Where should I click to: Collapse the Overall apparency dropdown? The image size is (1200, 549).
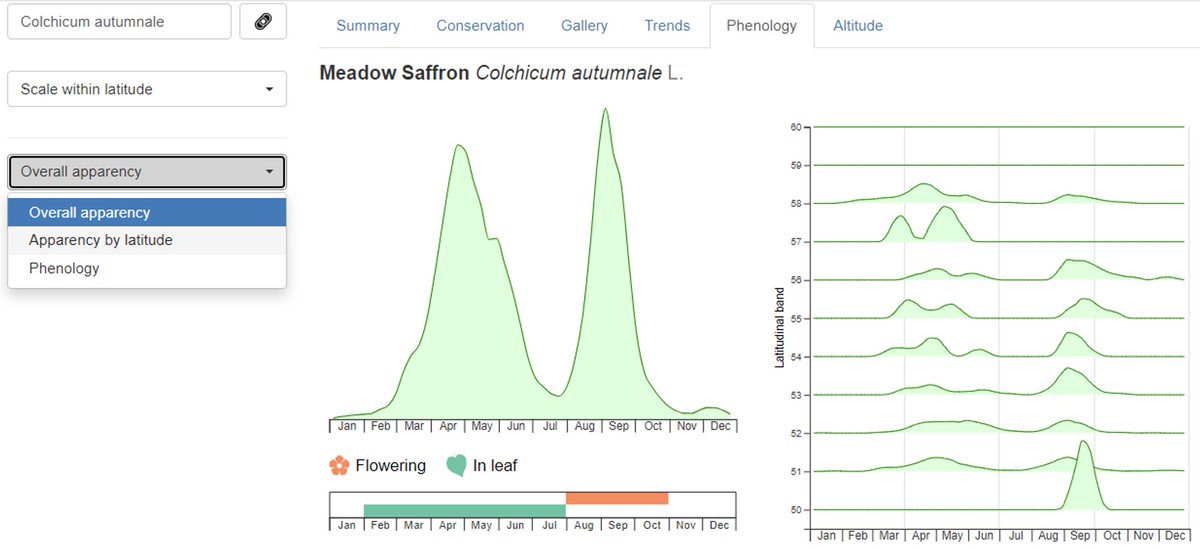tap(147, 171)
